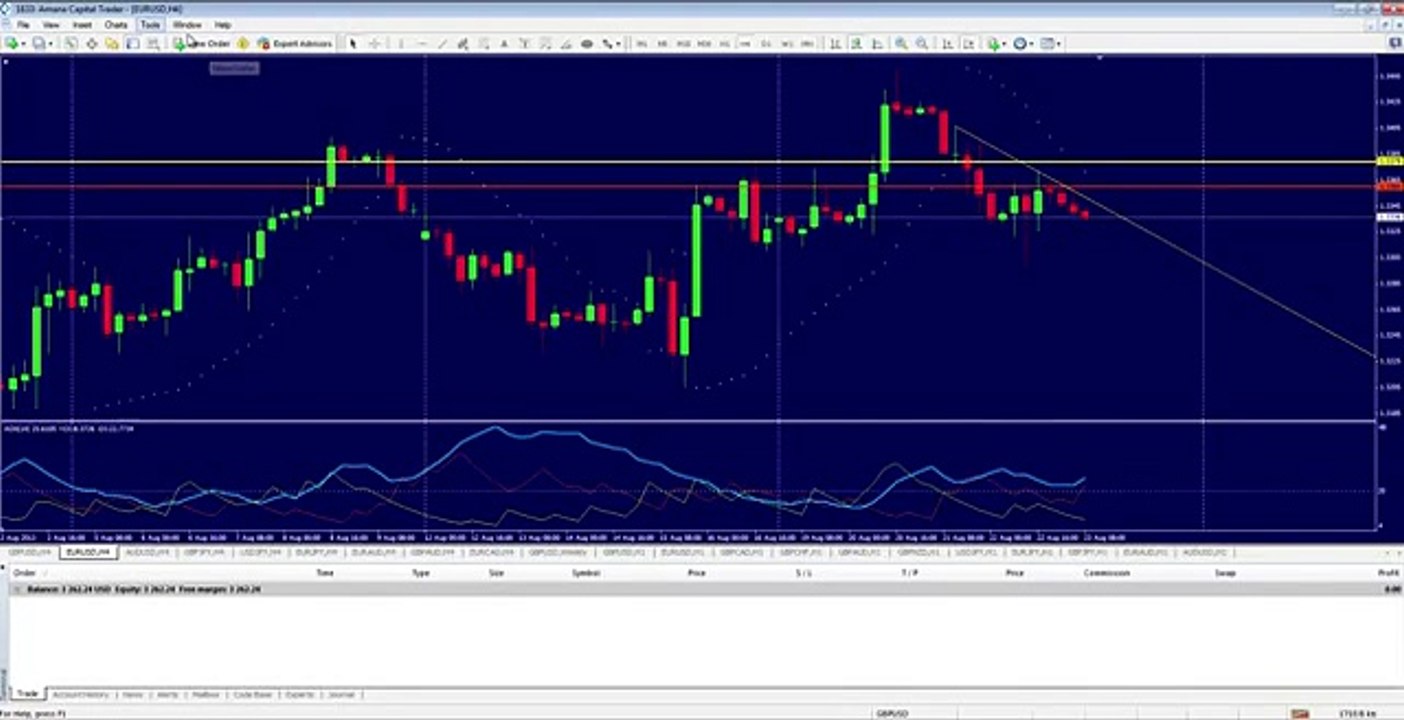
Task: Open the templates dropdown
Action: 1050,43
